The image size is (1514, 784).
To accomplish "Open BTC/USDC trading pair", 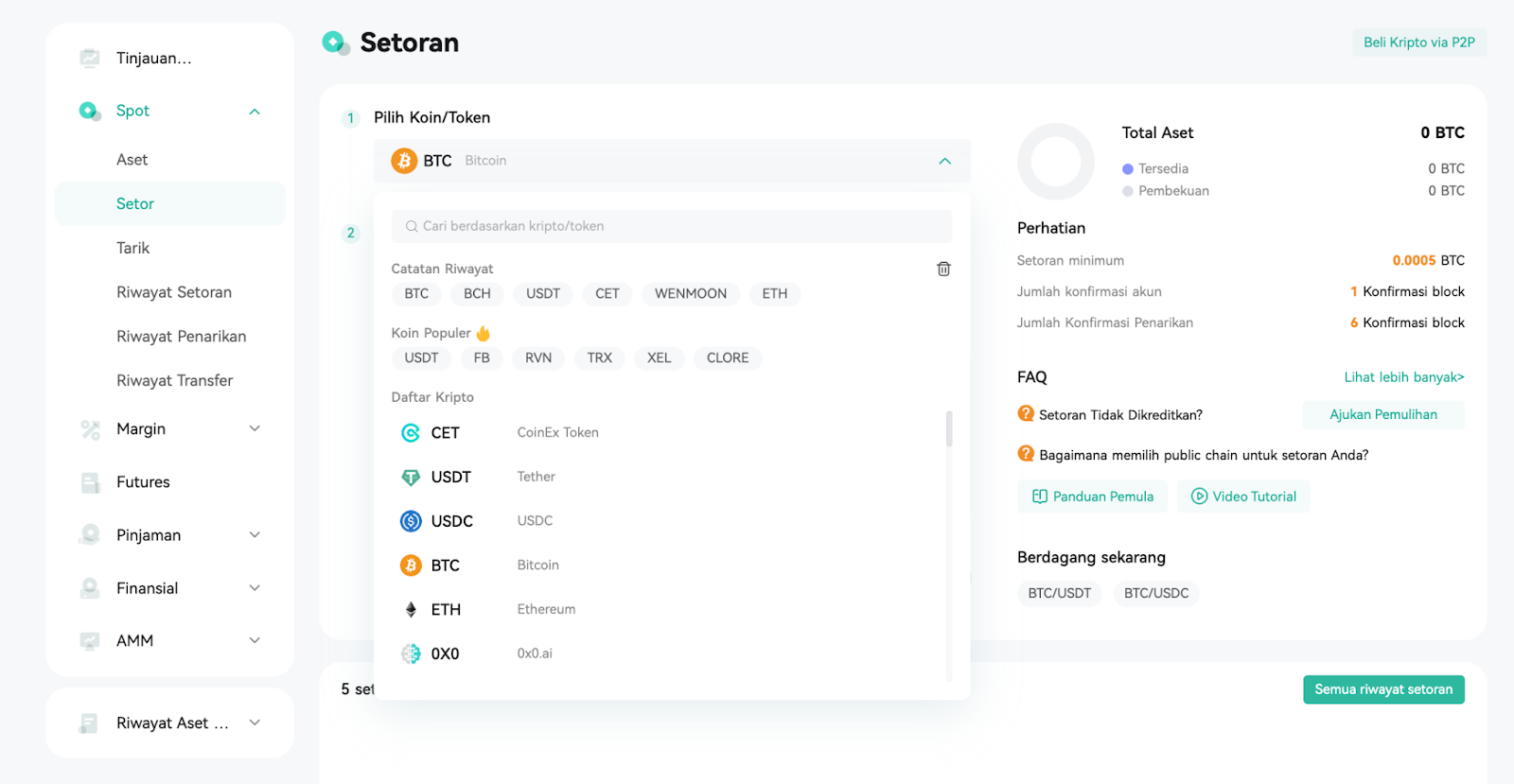I will 1156,593.
